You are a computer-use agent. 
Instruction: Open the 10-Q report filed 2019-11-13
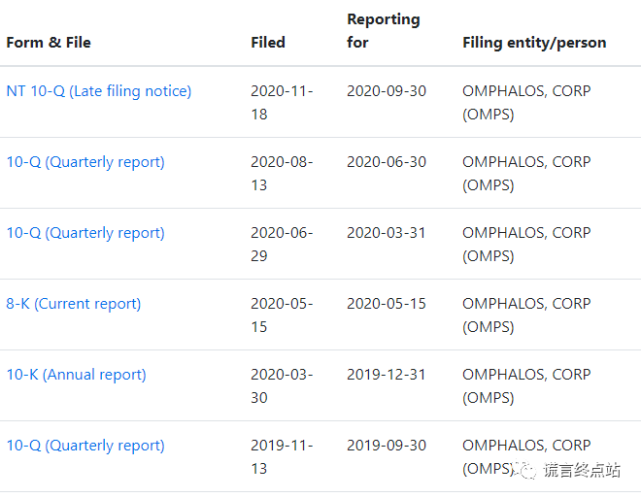point(85,445)
